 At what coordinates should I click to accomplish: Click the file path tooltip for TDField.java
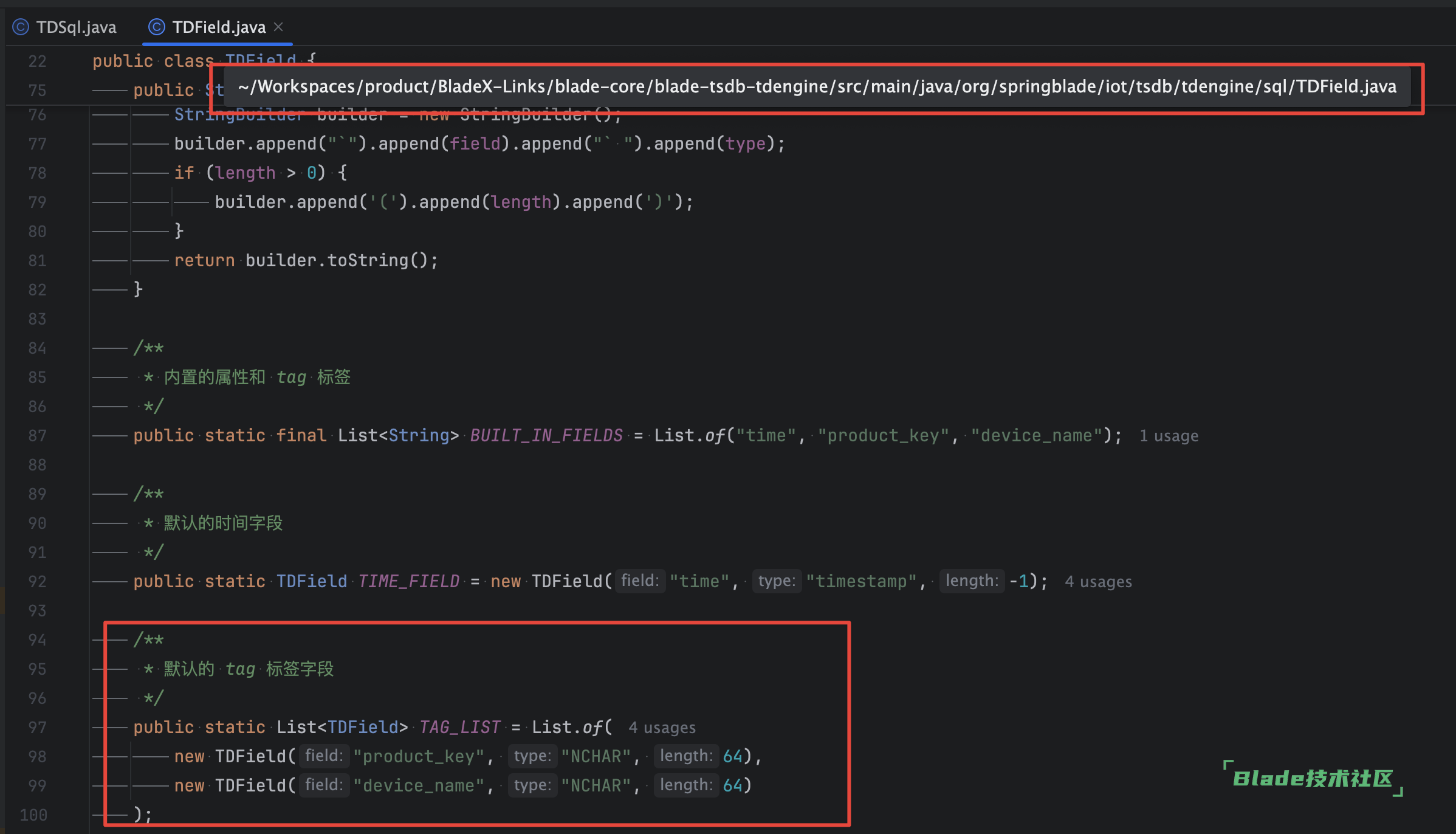point(817,87)
